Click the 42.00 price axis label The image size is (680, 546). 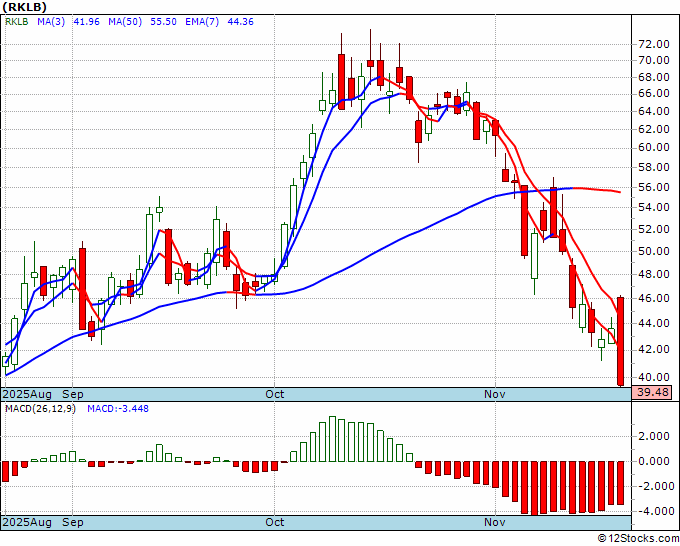coord(654,349)
